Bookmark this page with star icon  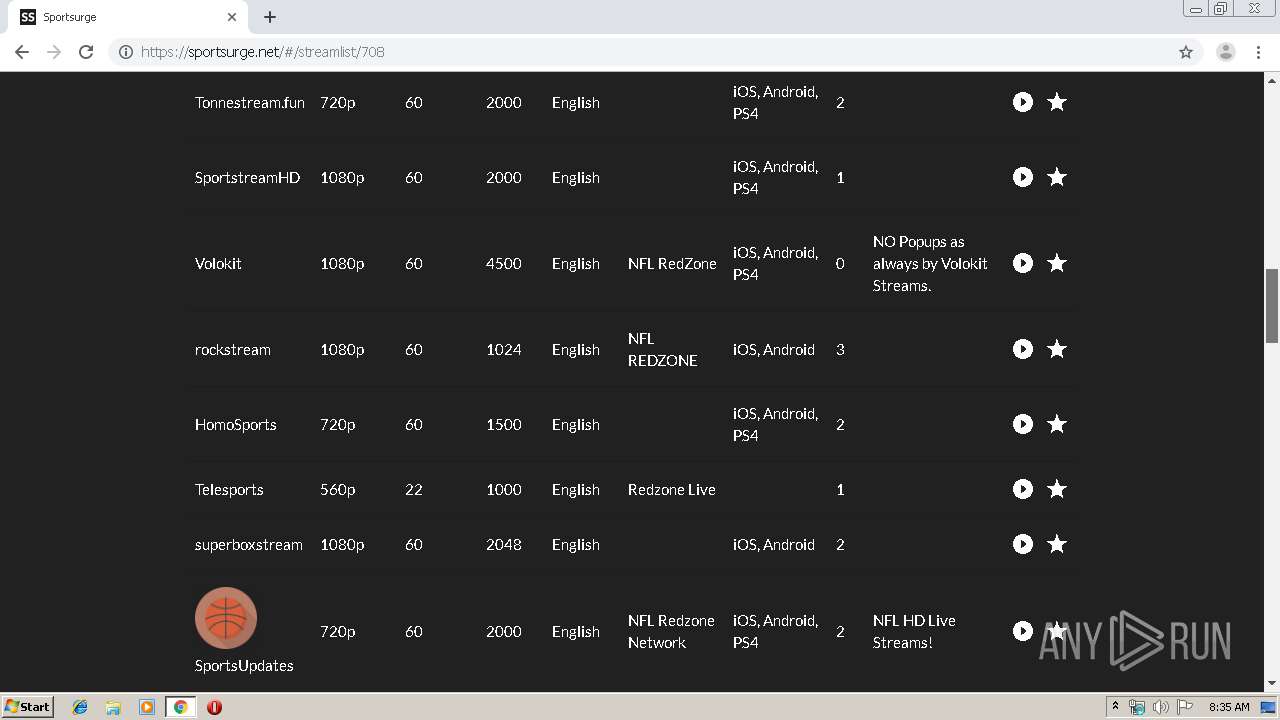[1186, 52]
